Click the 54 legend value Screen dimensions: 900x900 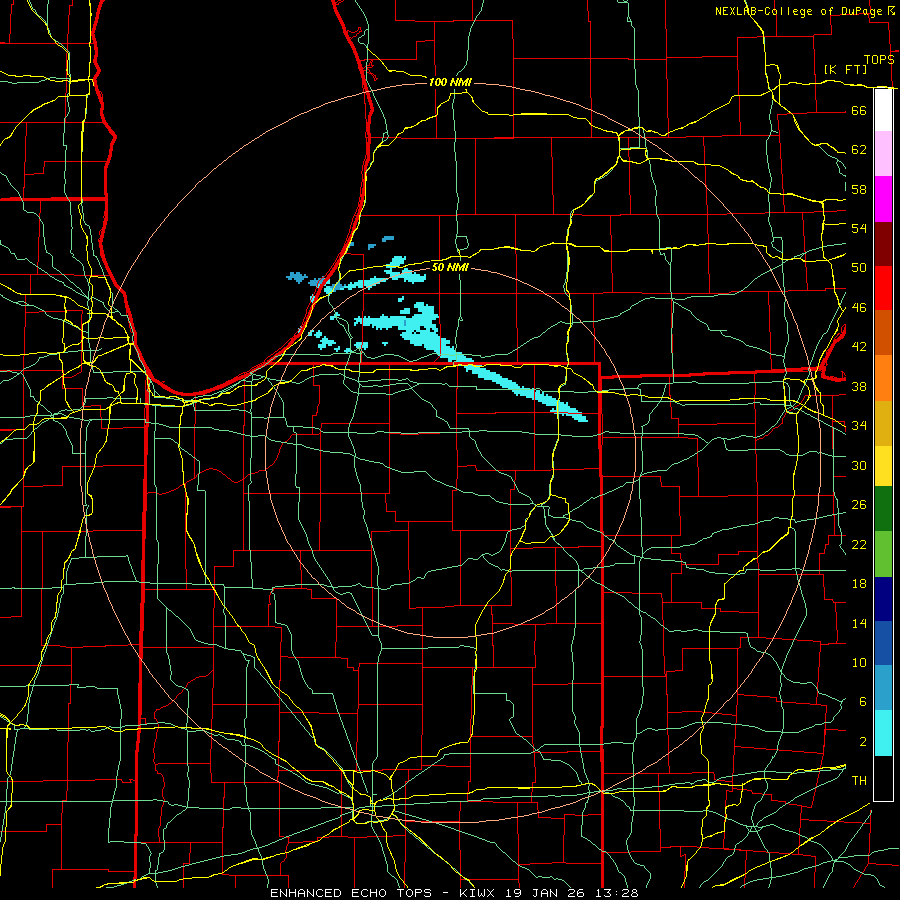click(x=859, y=228)
